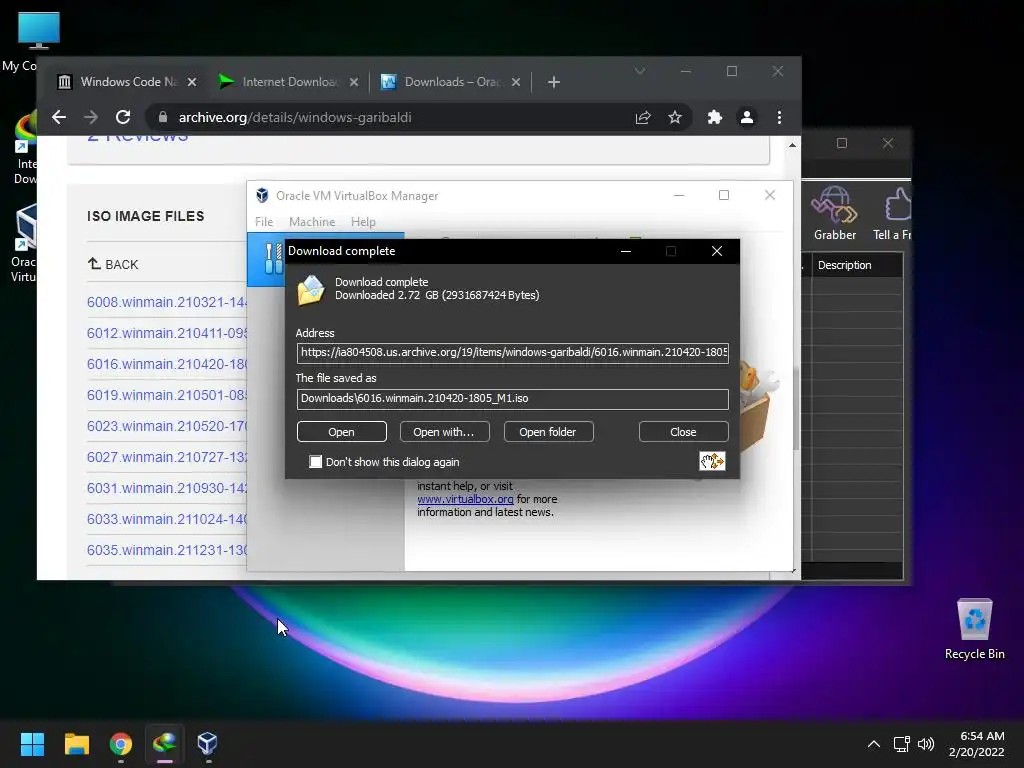Click the network tray icon
The image size is (1024, 768).
(x=902, y=744)
